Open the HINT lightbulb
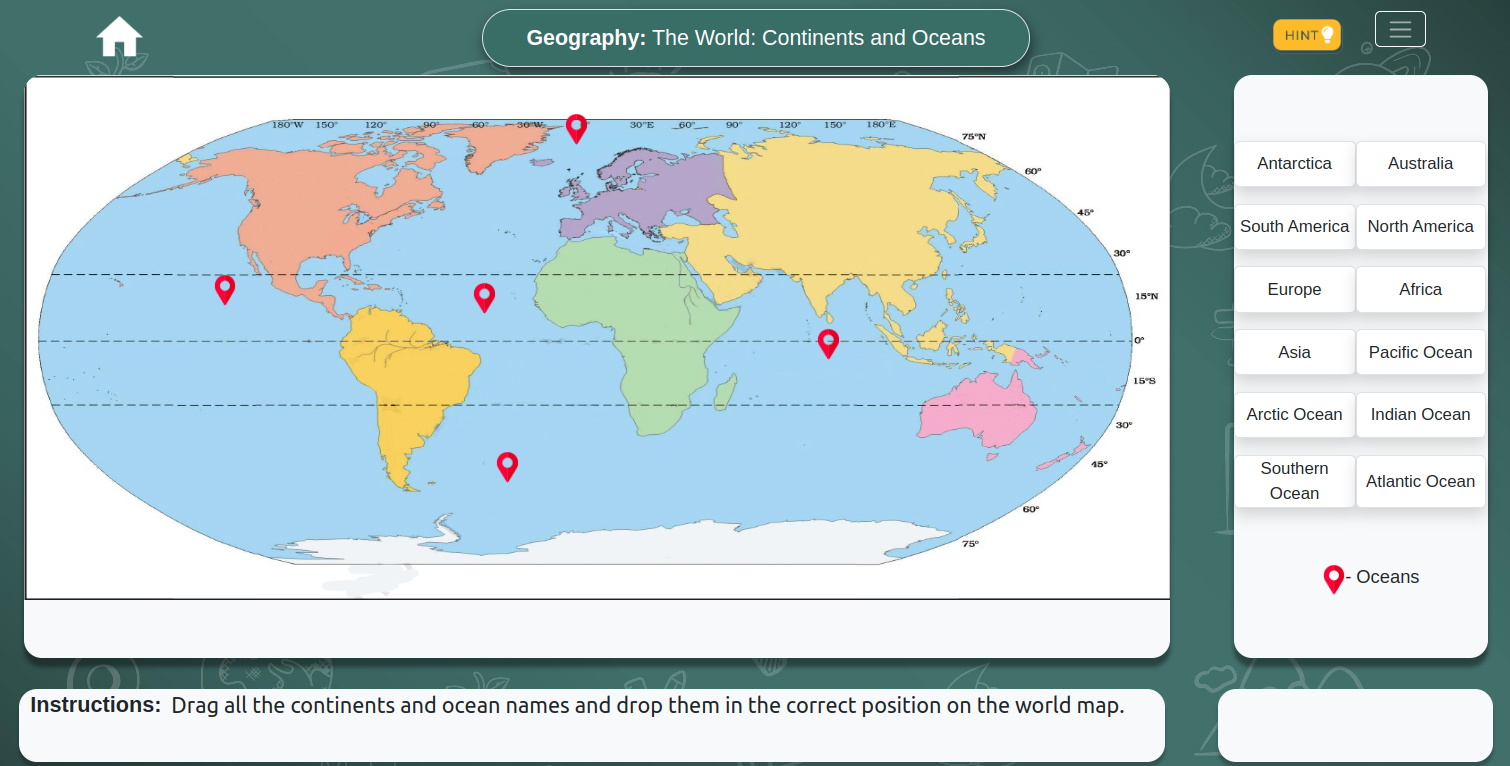Viewport: 1510px width, 766px height. 1306,33
